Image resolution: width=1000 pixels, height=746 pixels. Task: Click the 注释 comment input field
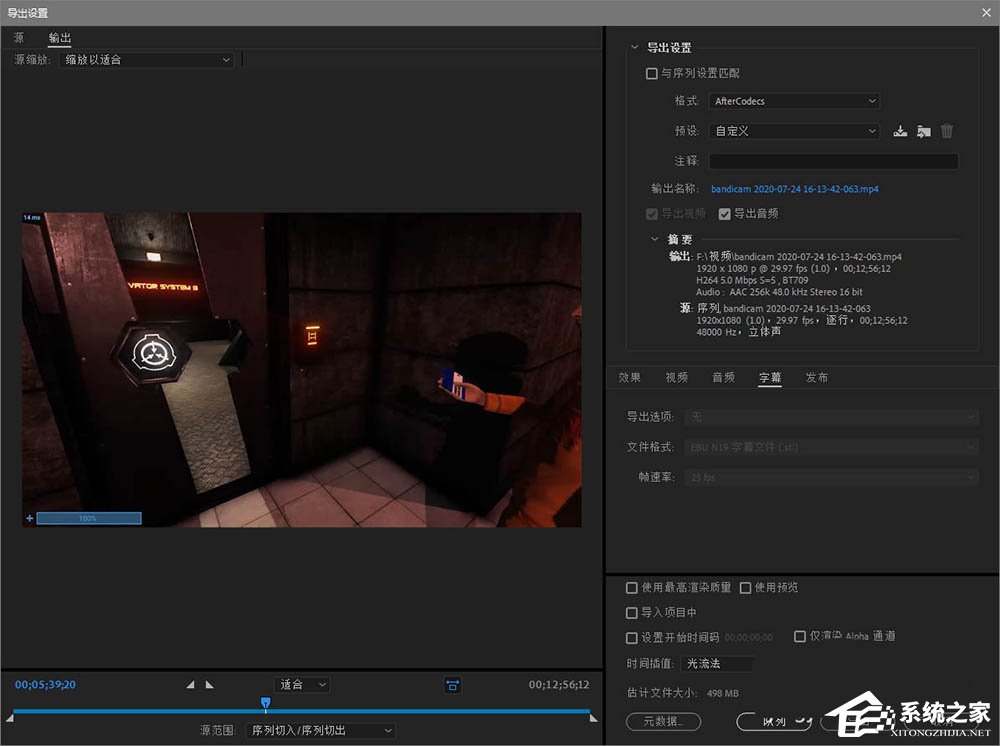coord(833,161)
